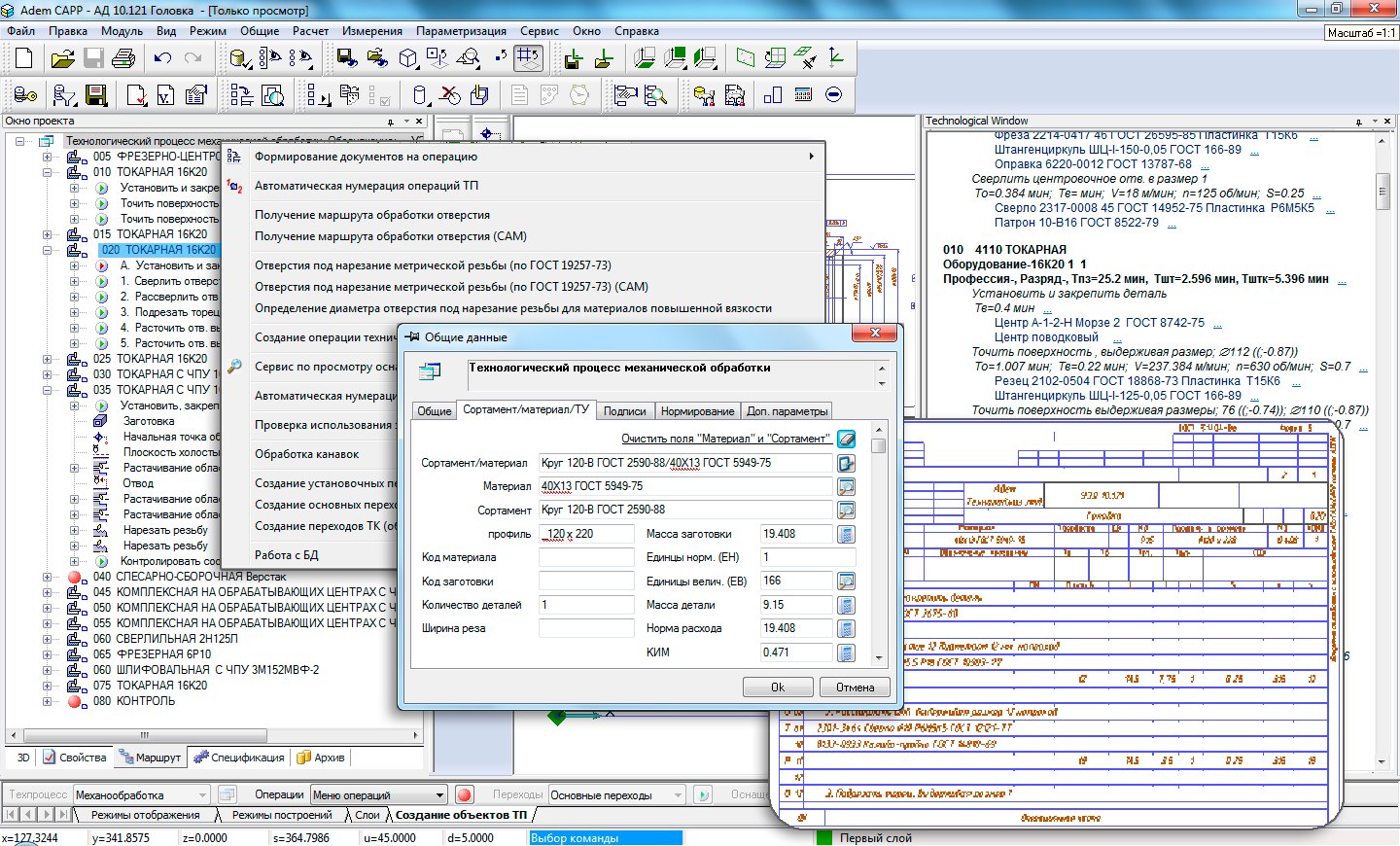The height and width of the screenshot is (846, 1400).
Task: Open the Параметризация menu
Action: tap(461, 31)
